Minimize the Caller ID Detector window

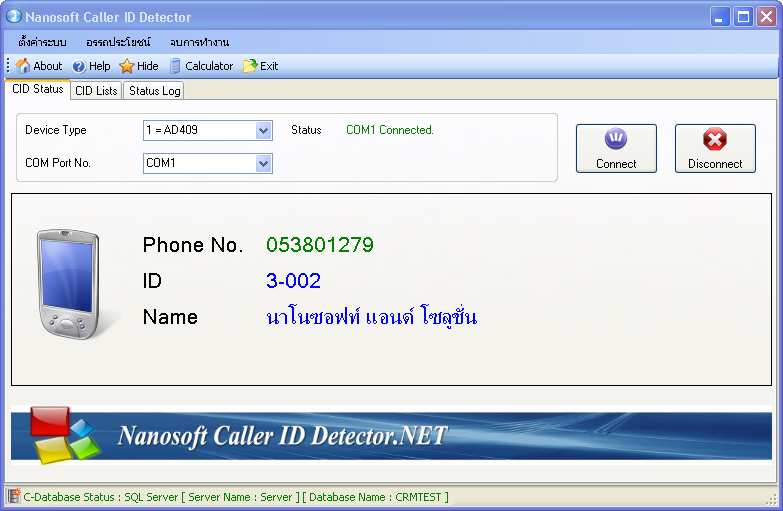click(x=720, y=16)
